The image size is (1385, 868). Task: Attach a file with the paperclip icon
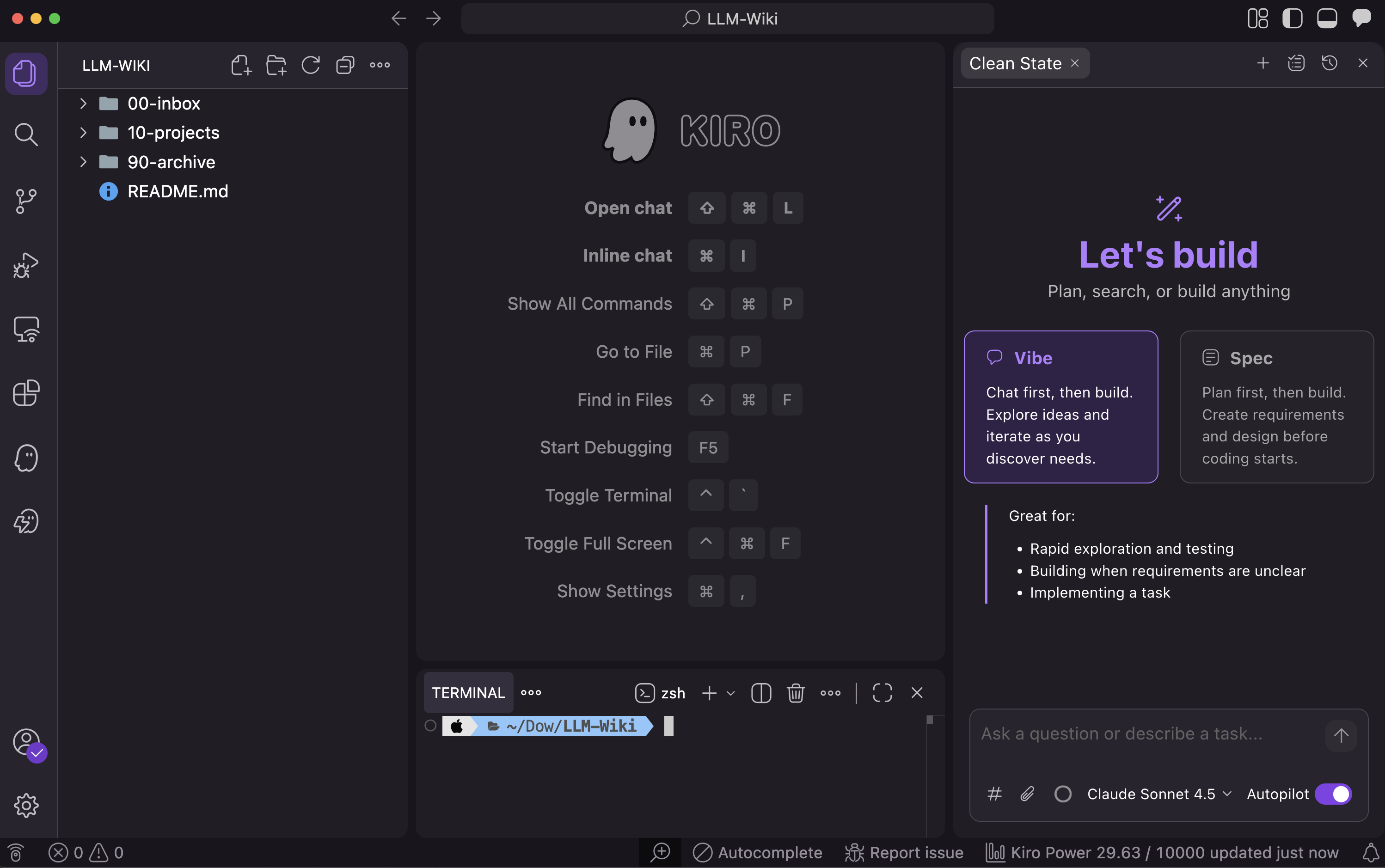(1027, 794)
